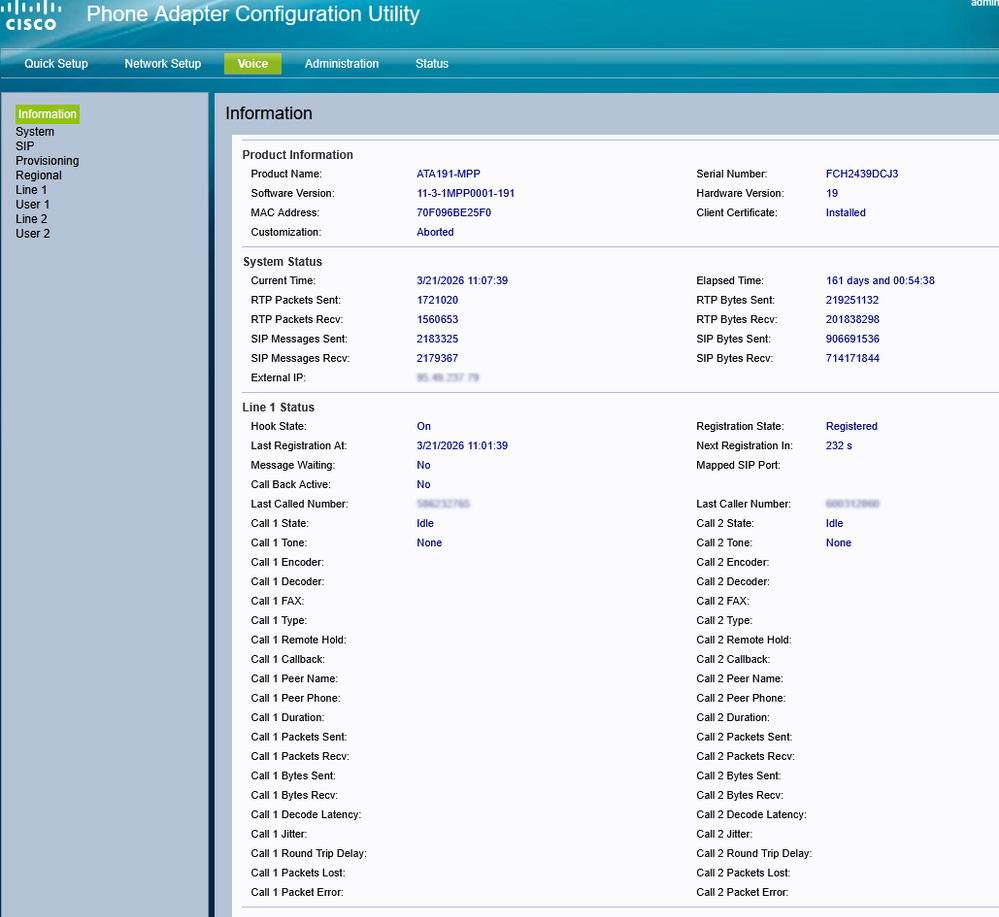
Task: Click Call 1 Tone value None
Action: pyautogui.click(x=429, y=543)
